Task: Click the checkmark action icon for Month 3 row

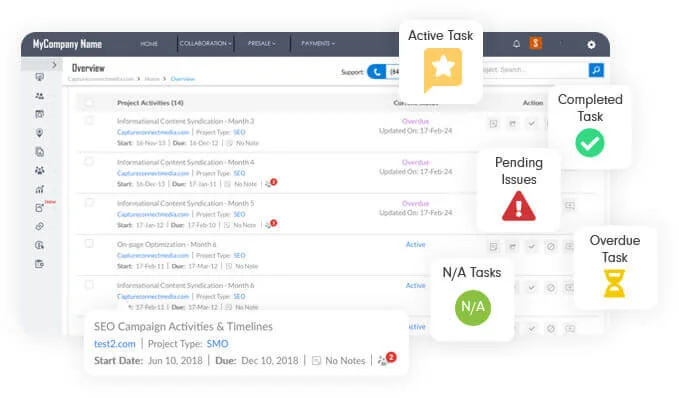Action: pyautogui.click(x=531, y=124)
